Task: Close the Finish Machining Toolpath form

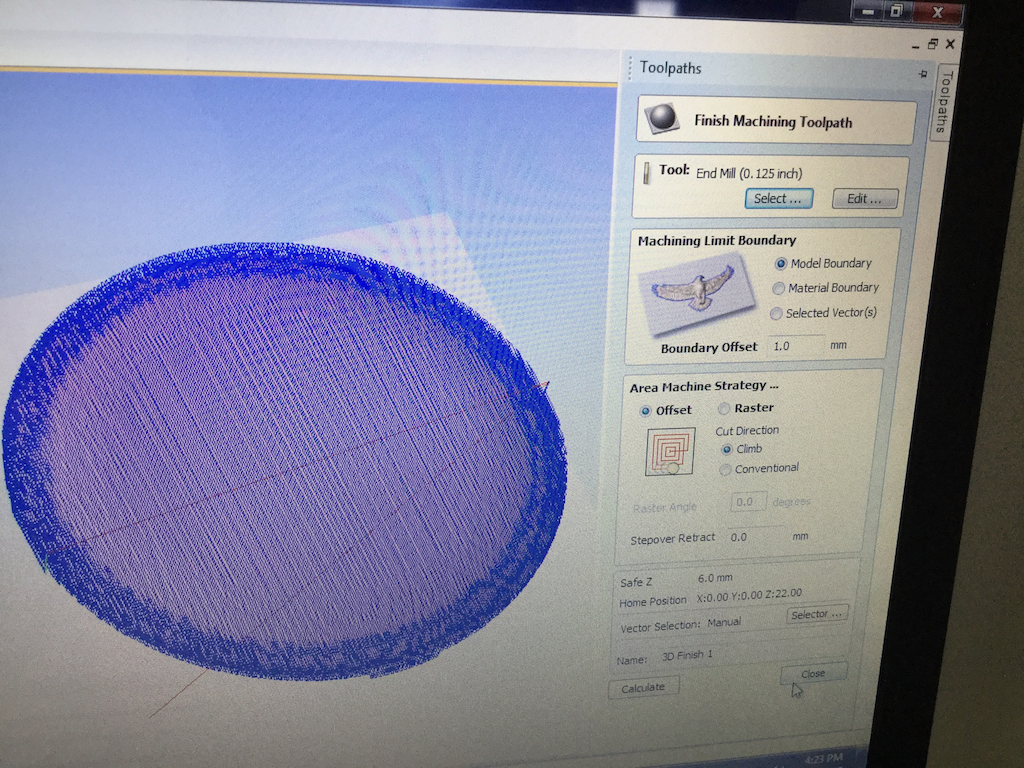Action: [x=813, y=674]
